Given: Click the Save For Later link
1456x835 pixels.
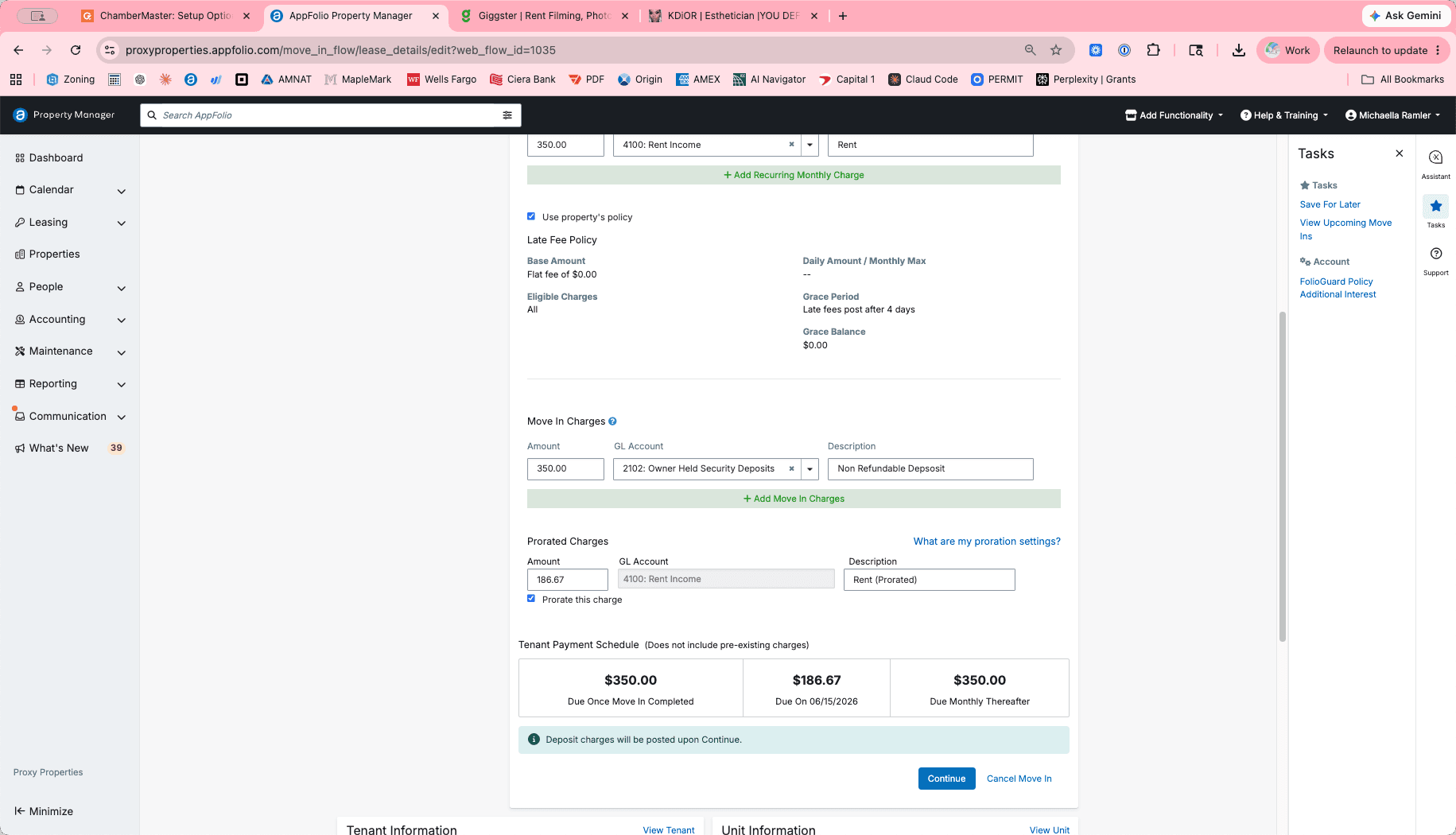Looking at the screenshot, I should [x=1330, y=204].
